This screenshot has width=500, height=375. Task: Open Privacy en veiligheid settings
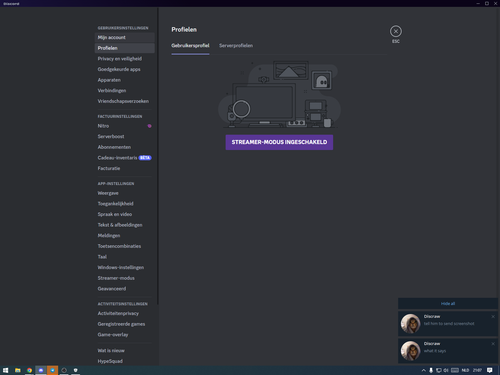pyautogui.click(x=125, y=59)
